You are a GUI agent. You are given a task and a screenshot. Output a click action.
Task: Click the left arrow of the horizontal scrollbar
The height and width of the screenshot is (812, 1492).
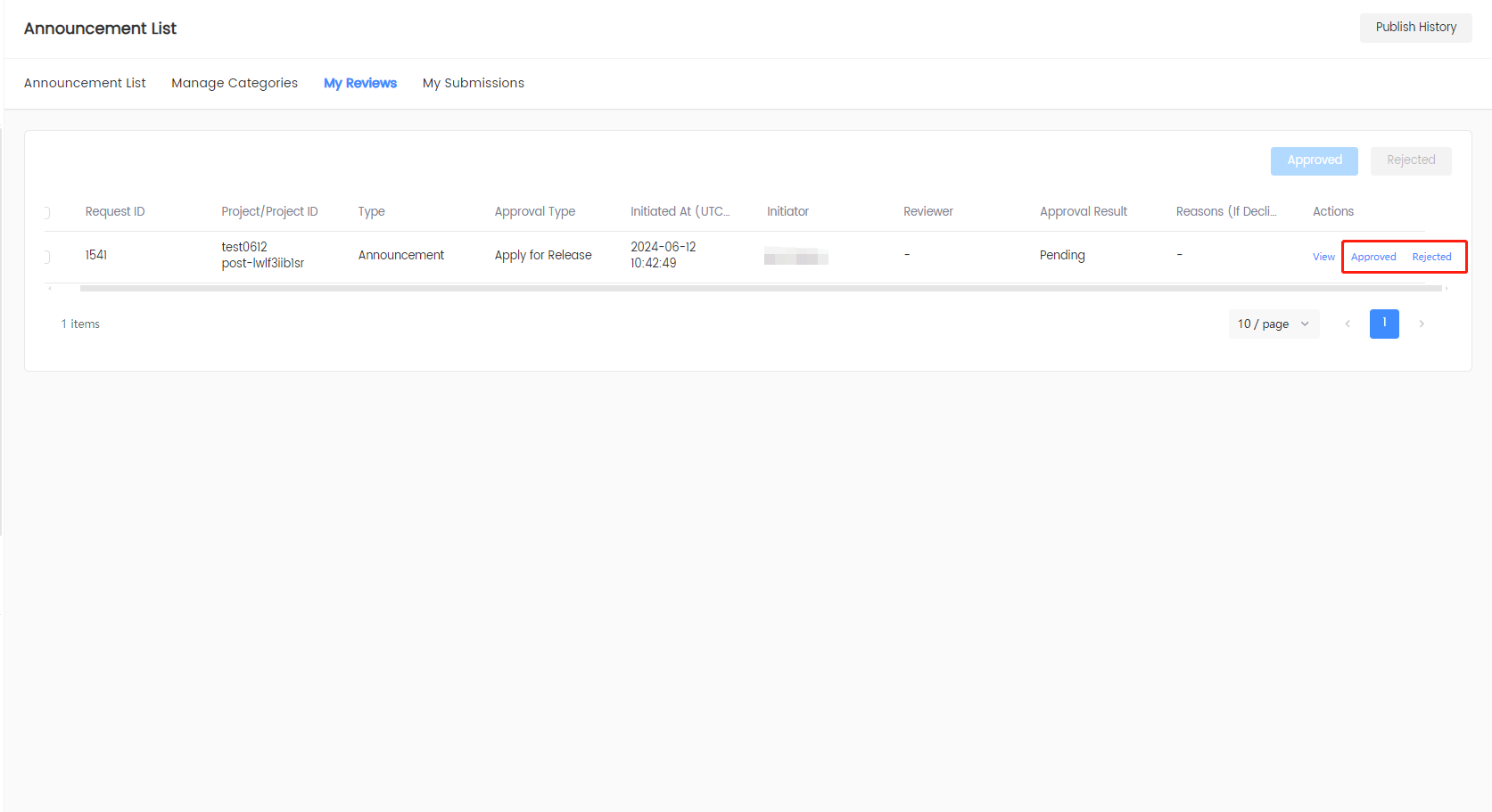50,289
